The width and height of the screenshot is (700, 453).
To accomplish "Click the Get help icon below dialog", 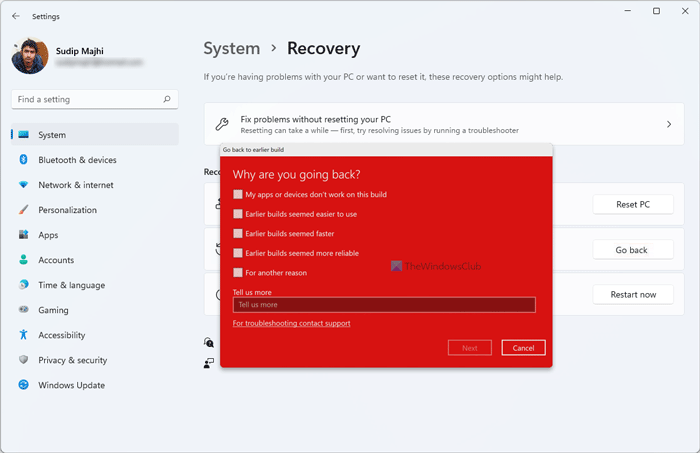I will (208, 342).
